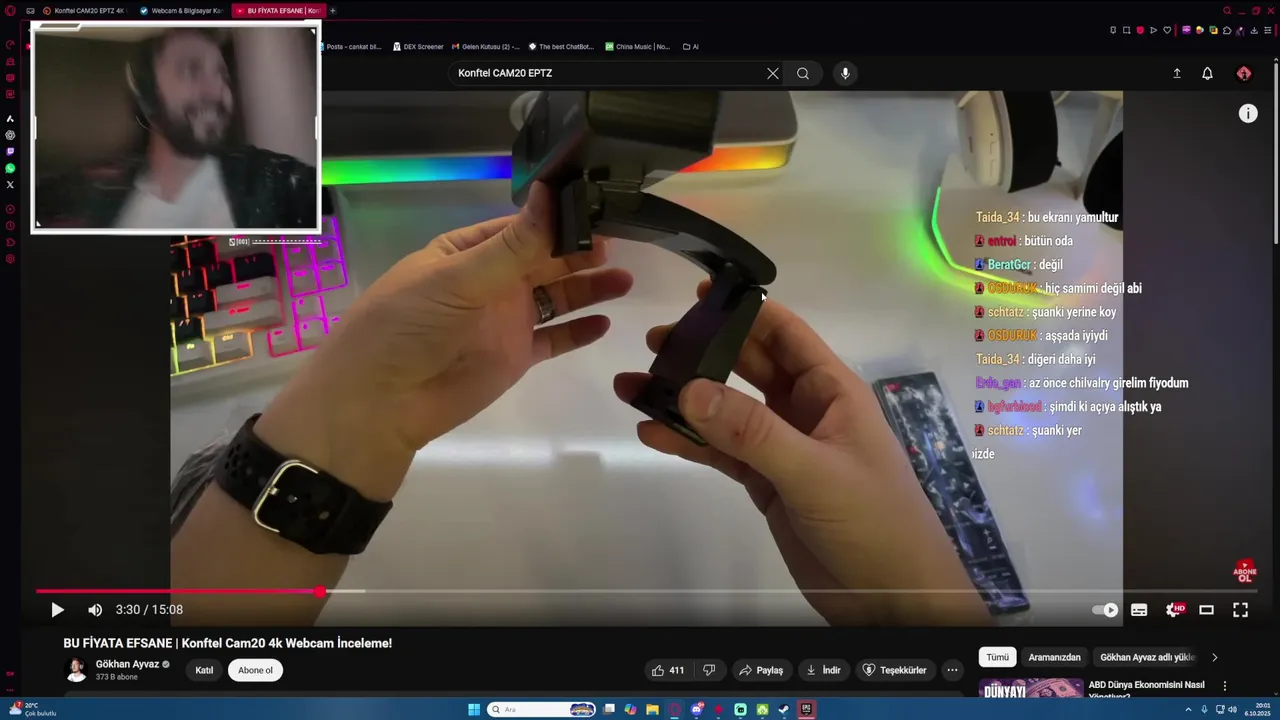The height and width of the screenshot is (720, 1280).
Task: Open ABD Dünya Ekonomisini recommended video
Action: (x=1146, y=690)
